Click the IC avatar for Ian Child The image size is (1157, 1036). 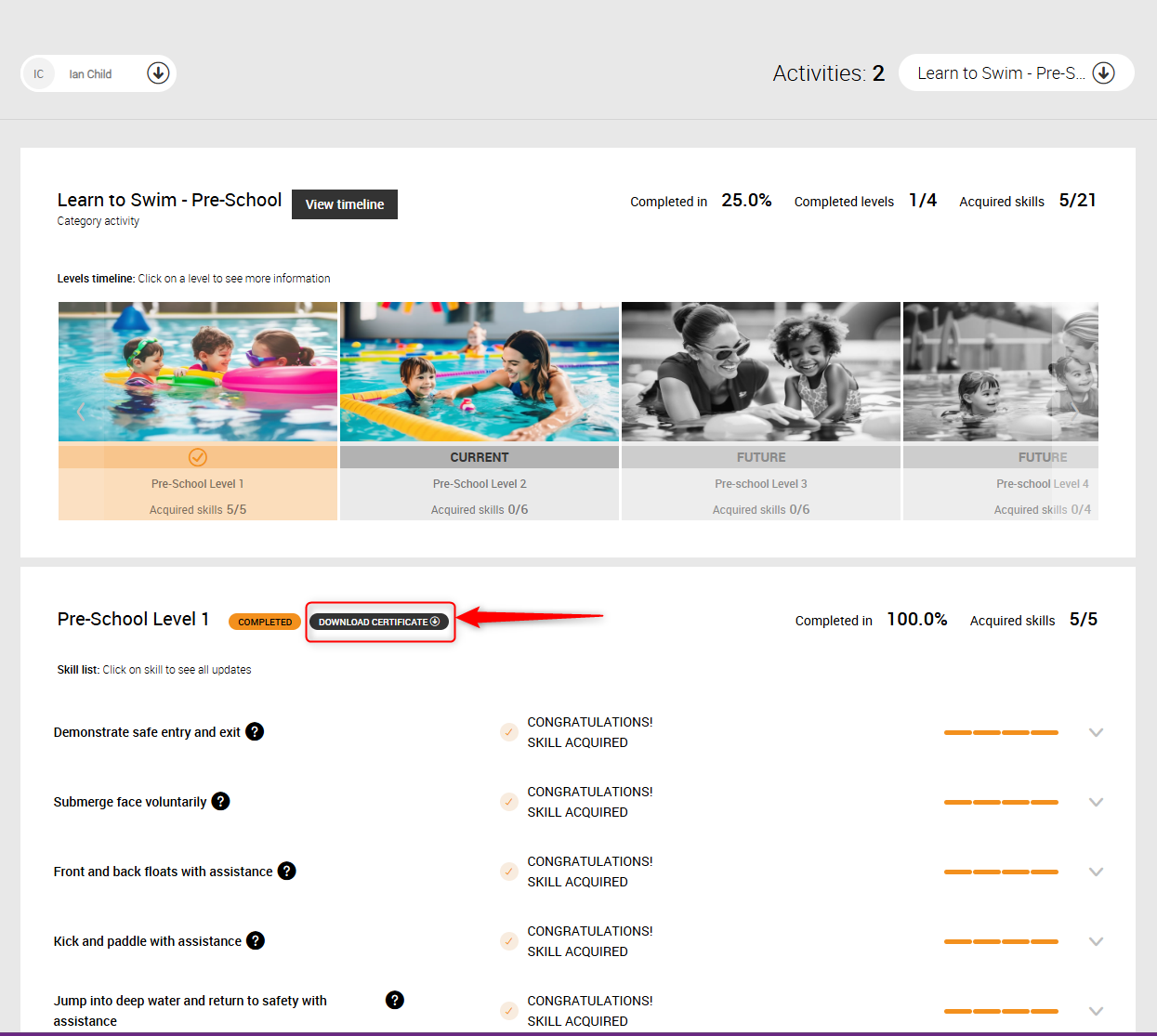[39, 74]
